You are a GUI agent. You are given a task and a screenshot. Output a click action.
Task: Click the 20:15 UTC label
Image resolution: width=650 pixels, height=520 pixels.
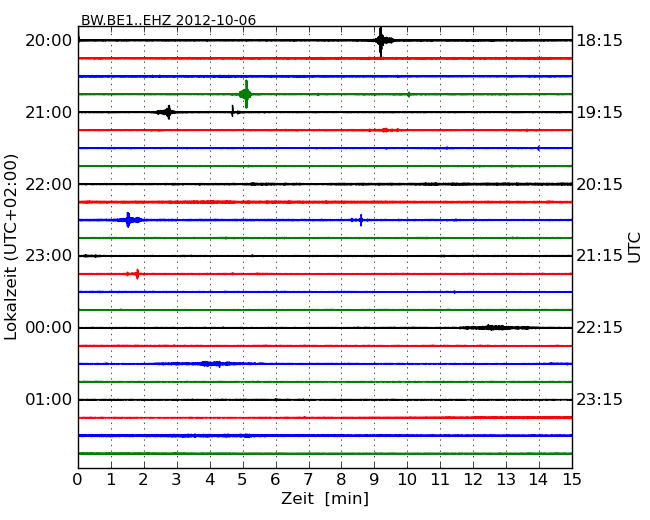click(599, 184)
